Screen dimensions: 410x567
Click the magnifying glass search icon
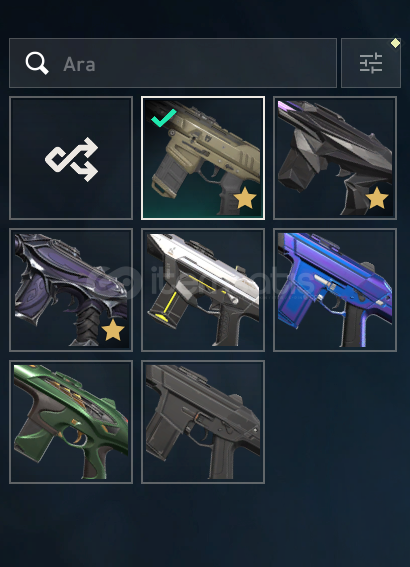37,63
